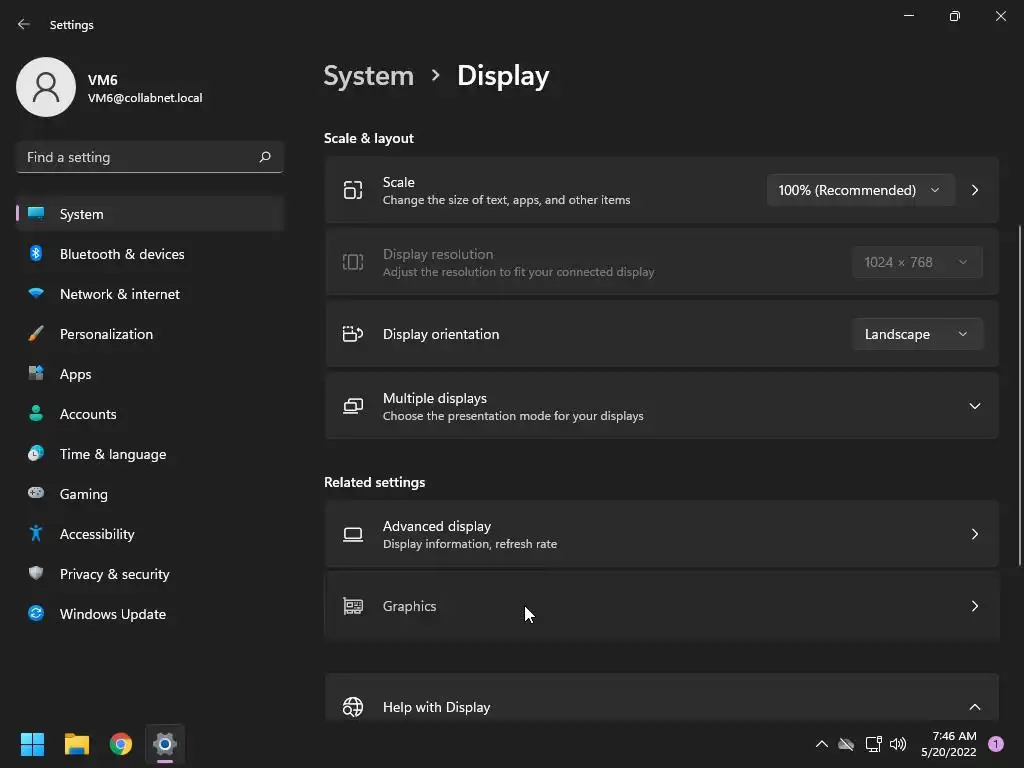Click the Accounts sidebar entry
1024x768 pixels.
coord(150,413)
